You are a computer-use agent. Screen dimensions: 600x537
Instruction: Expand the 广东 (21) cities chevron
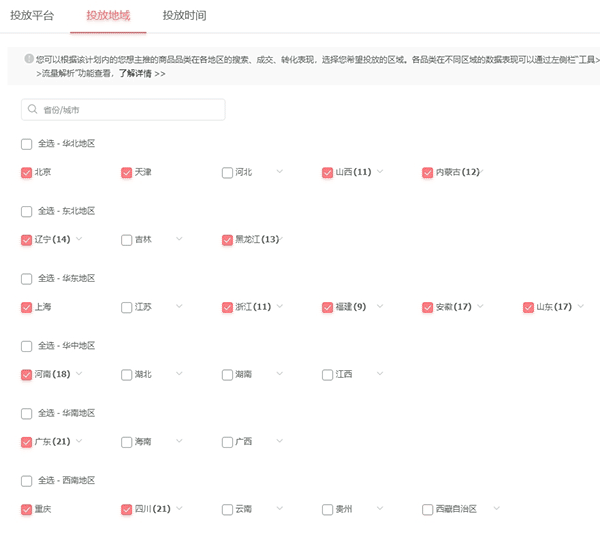(x=79, y=441)
